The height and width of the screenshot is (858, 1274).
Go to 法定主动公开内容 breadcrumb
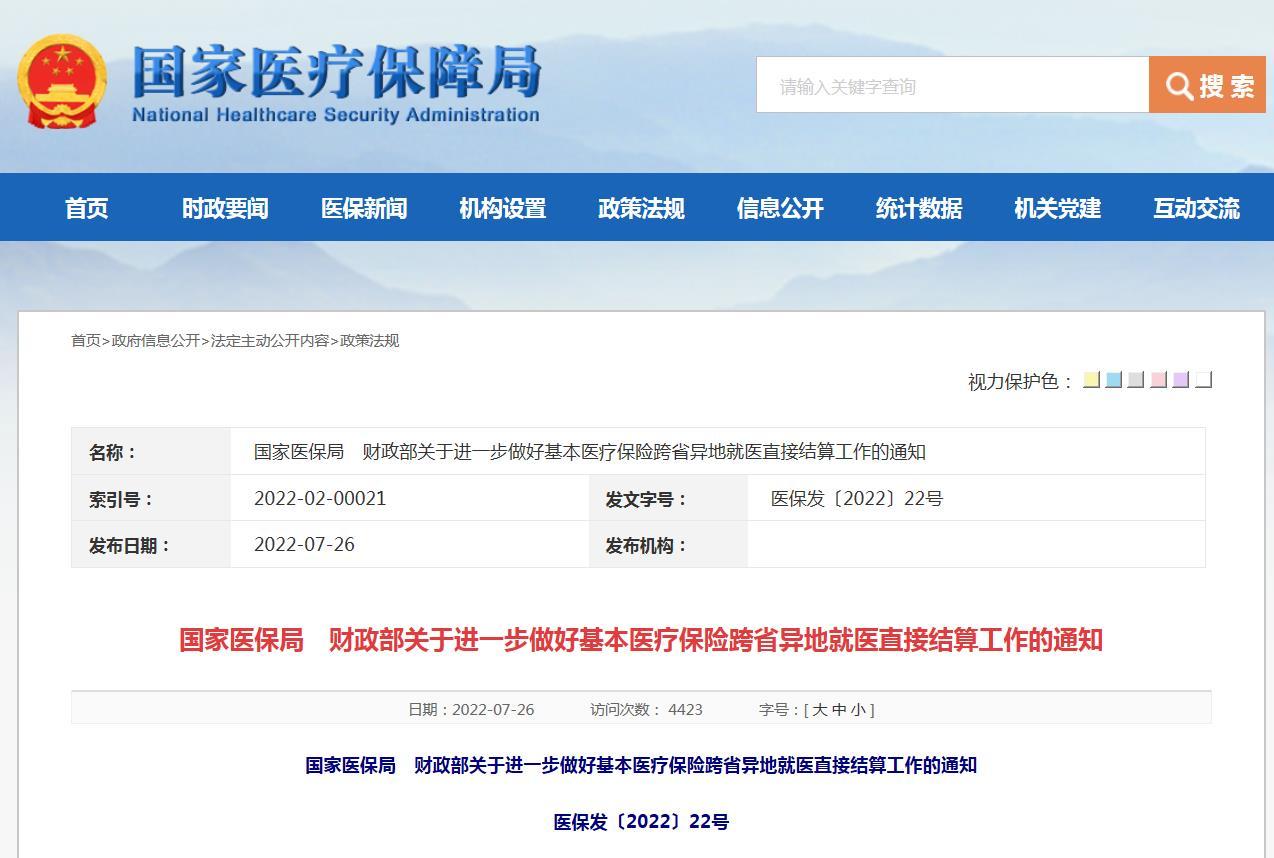coord(270,341)
